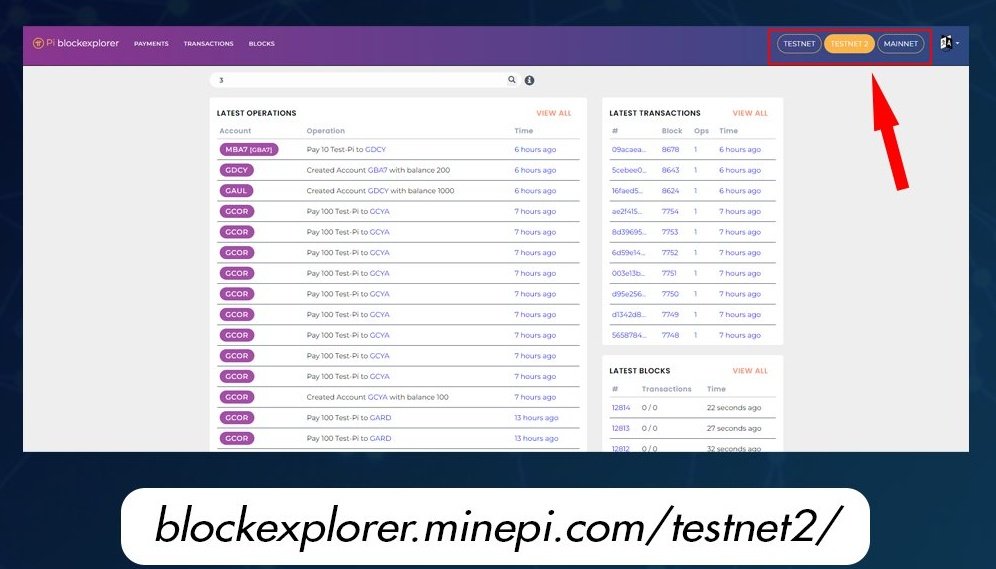Open the info icon beside search

tap(529, 80)
